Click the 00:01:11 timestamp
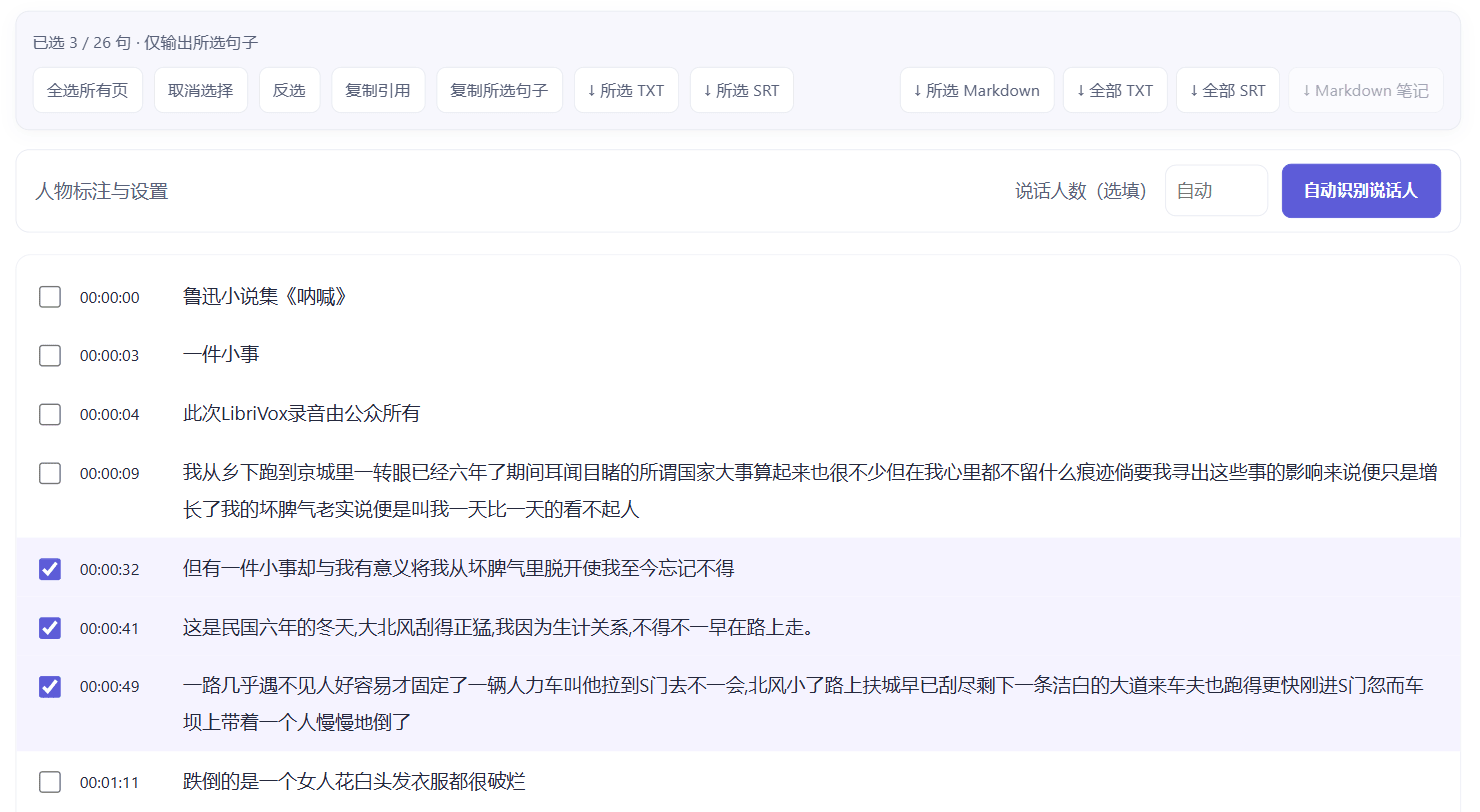 [110, 782]
